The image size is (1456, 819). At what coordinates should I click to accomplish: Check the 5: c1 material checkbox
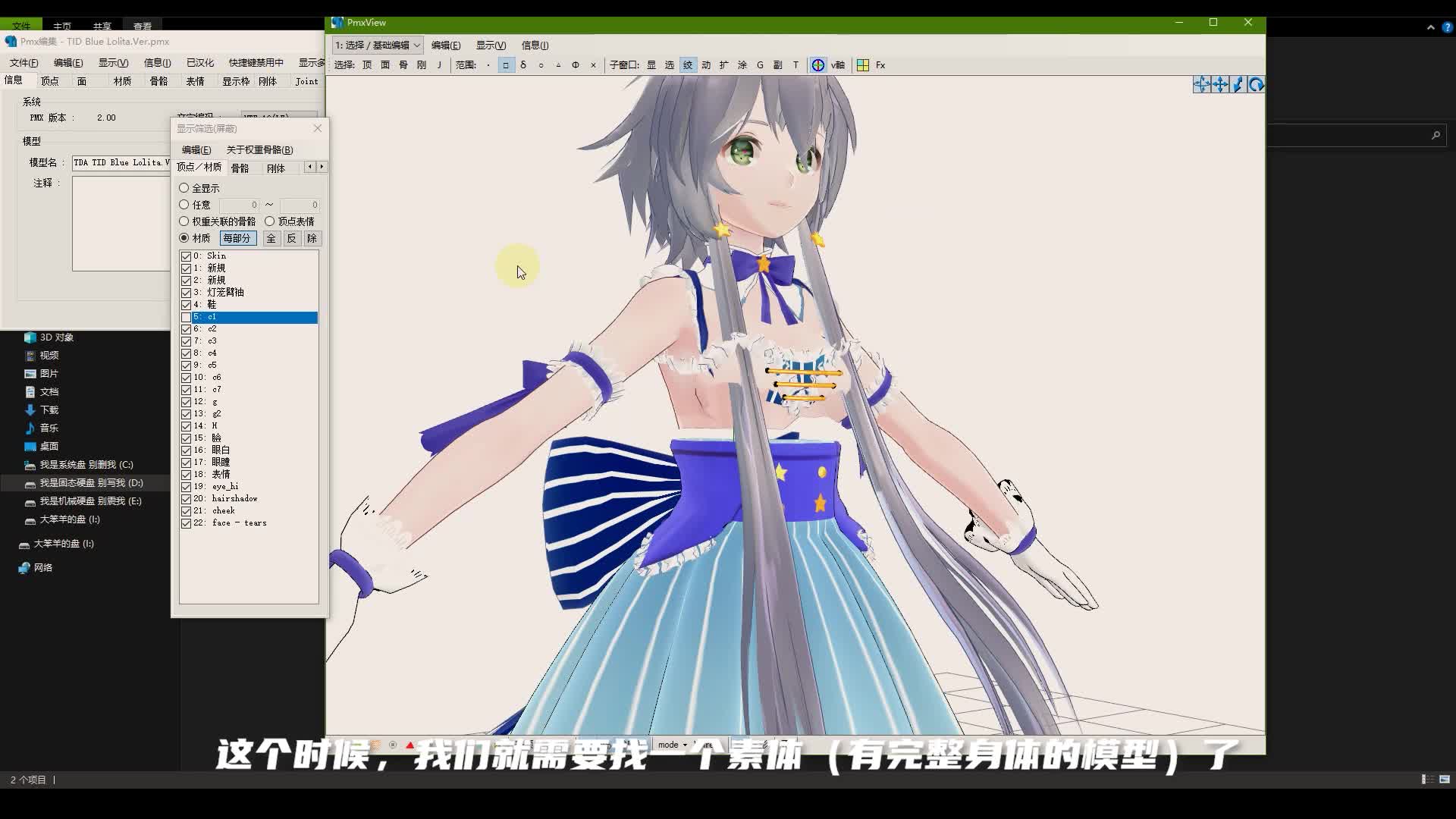click(186, 317)
